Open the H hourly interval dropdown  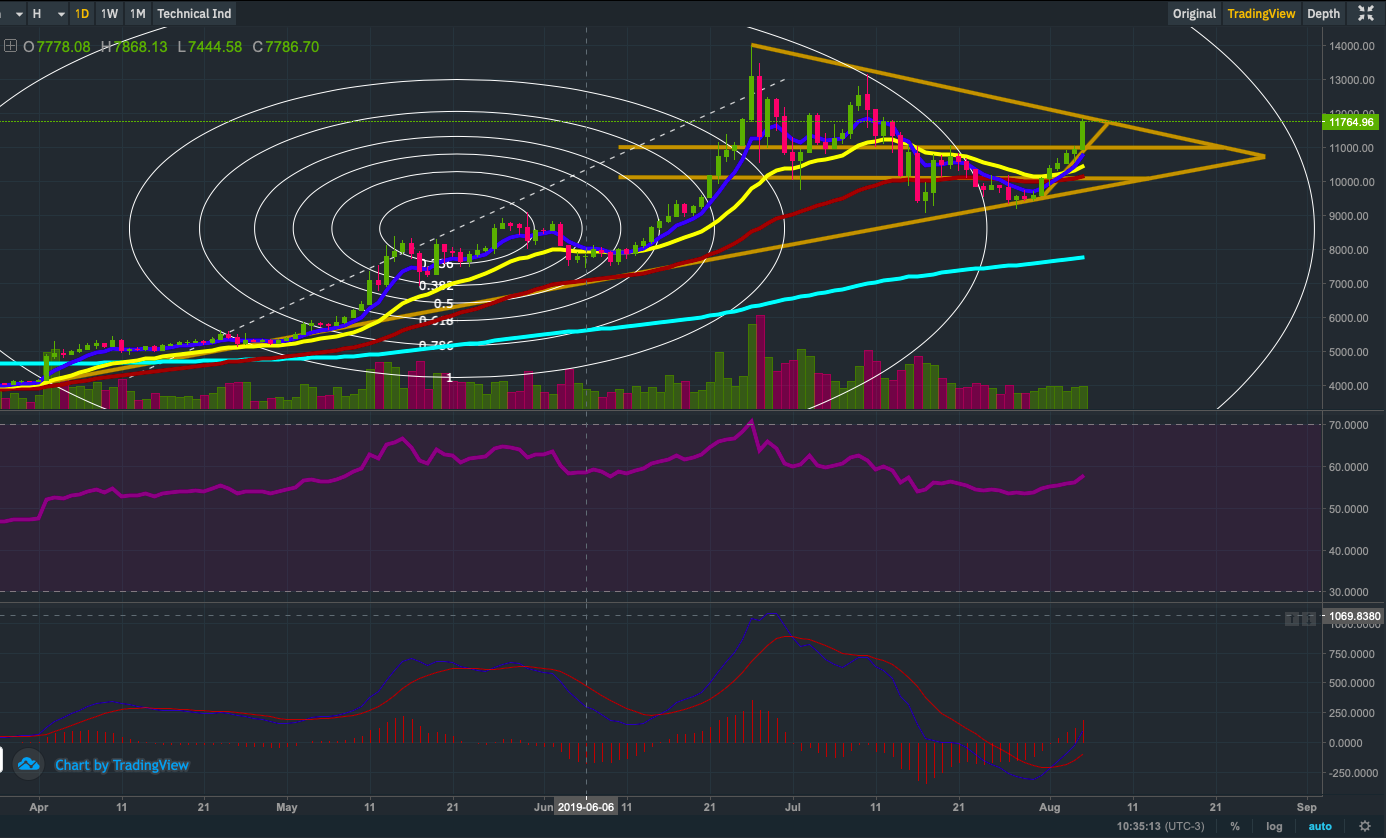pyautogui.click(x=48, y=14)
